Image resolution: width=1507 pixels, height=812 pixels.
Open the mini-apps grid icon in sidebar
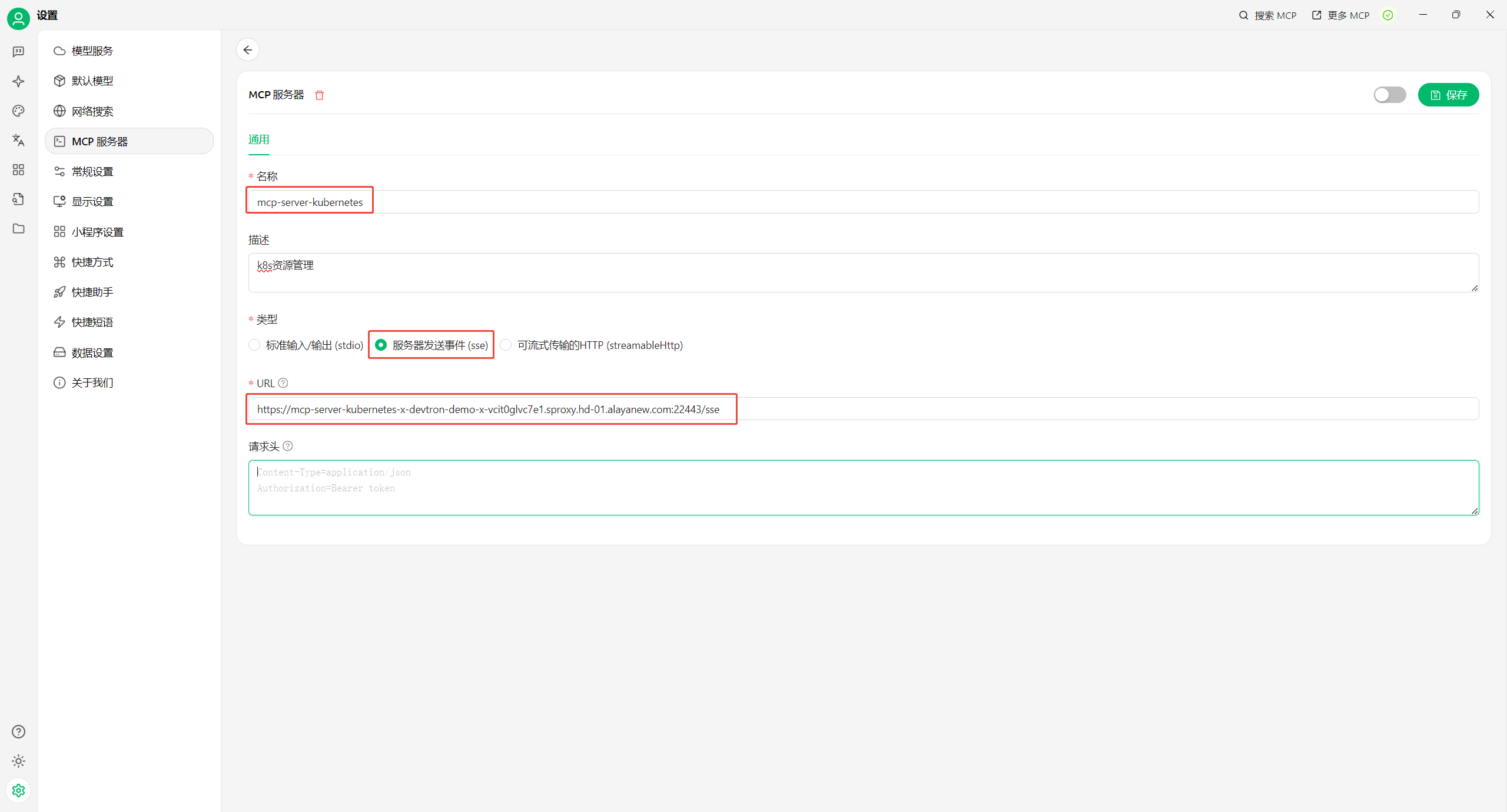[18, 170]
